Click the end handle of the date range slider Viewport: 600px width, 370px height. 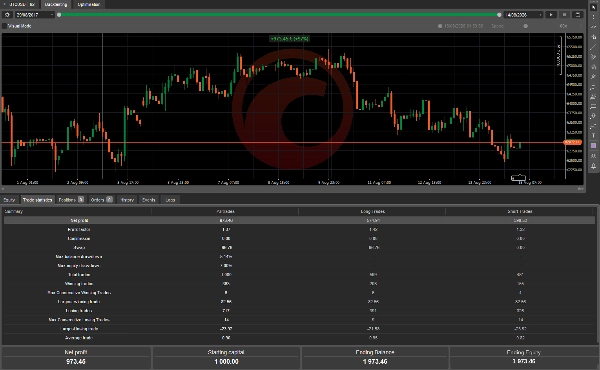pos(499,15)
